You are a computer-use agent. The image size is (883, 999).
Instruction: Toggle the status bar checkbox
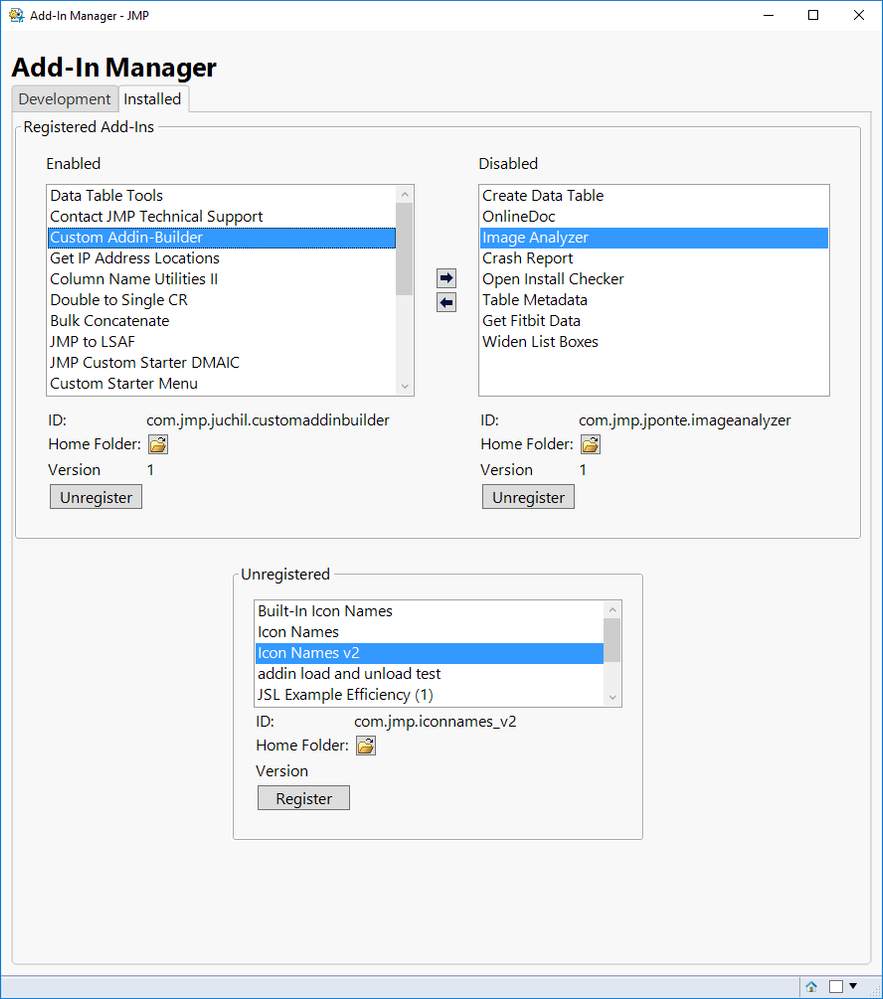click(x=836, y=987)
